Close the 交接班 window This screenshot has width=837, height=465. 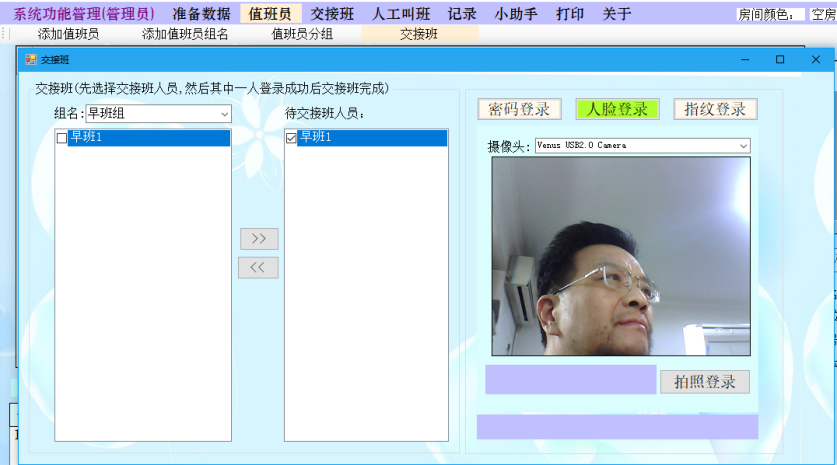tap(816, 59)
